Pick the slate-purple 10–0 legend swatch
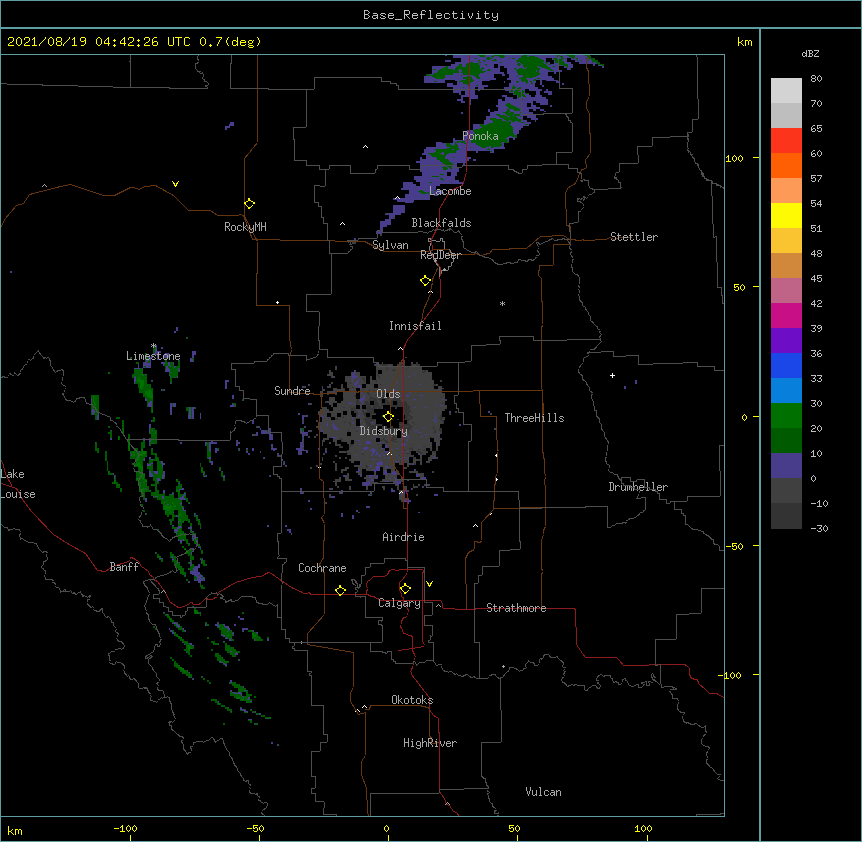Image resolution: width=862 pixels, height=842 pixels. coord(786,466)
